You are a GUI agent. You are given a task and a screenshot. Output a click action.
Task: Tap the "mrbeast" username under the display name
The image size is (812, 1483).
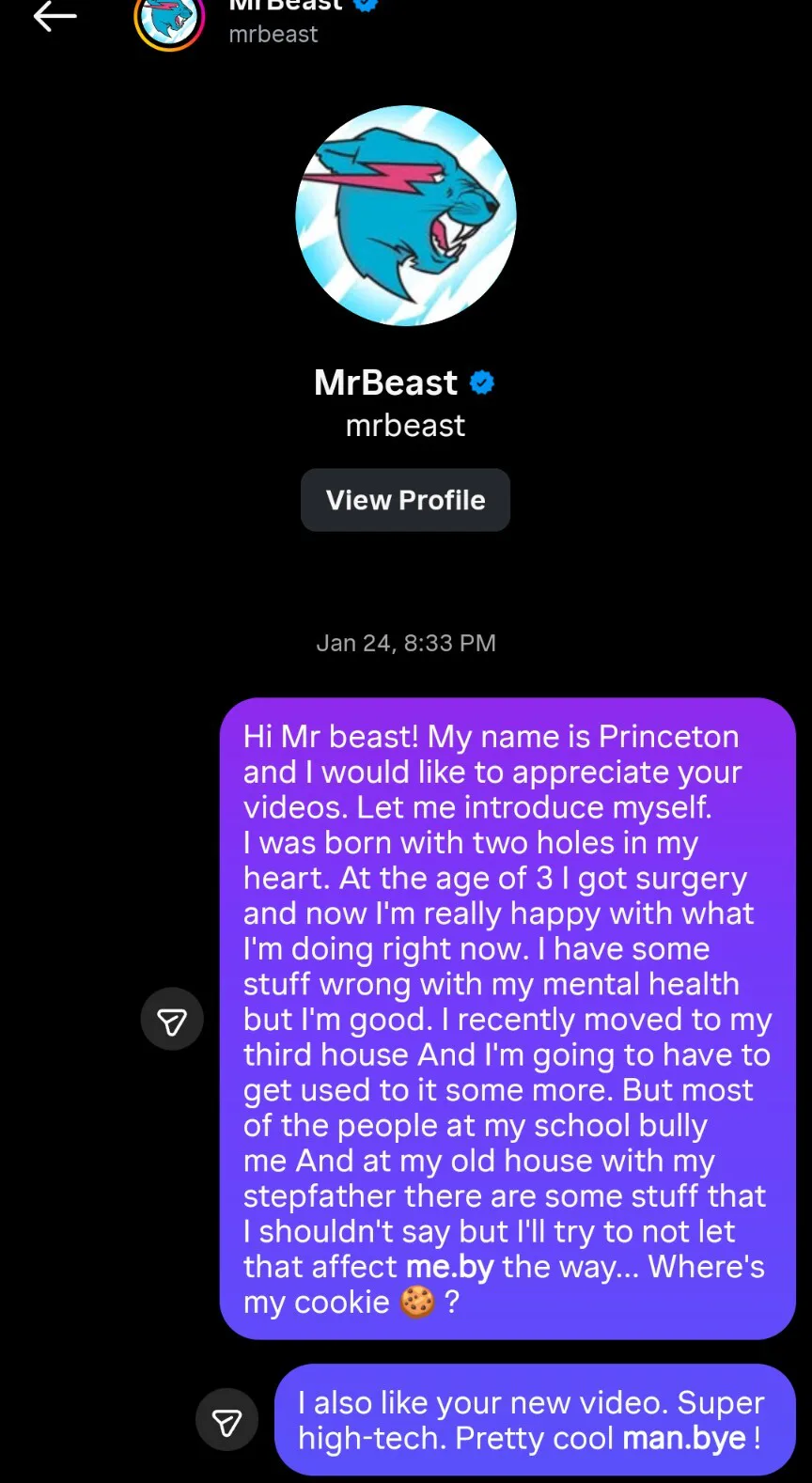[405, 426]
